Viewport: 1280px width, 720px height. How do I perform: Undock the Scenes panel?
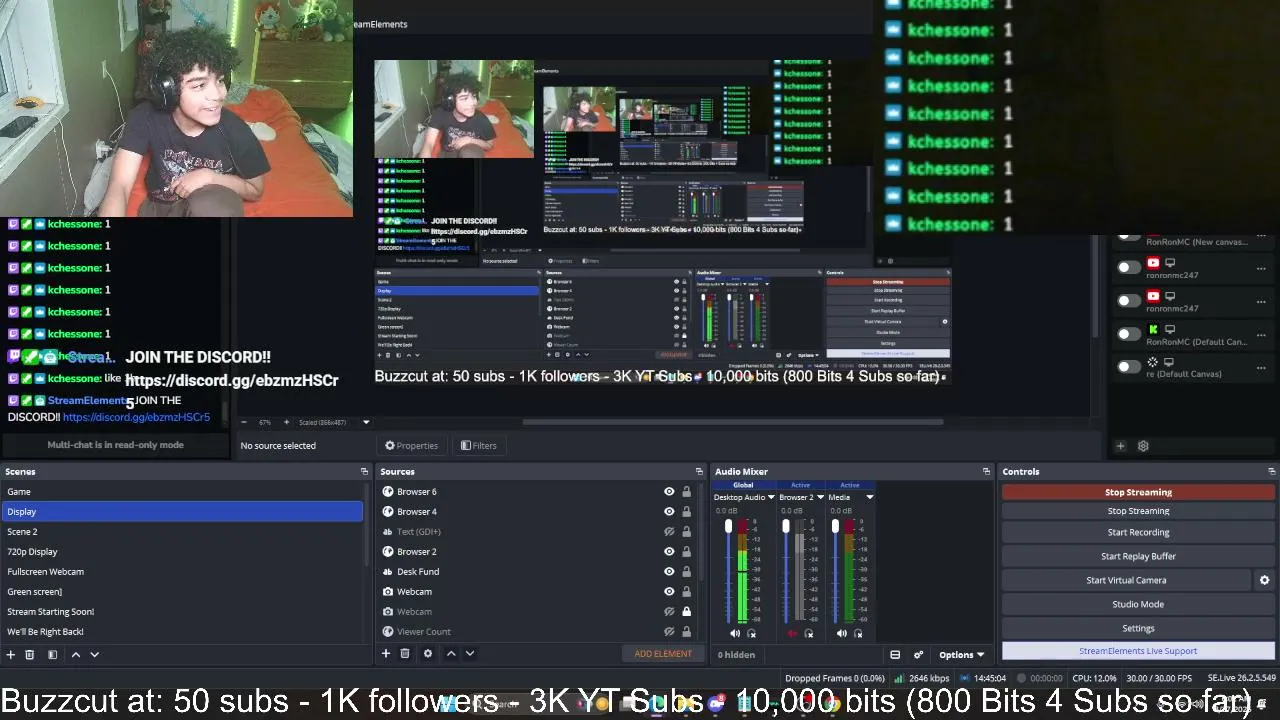pos(364,471)
